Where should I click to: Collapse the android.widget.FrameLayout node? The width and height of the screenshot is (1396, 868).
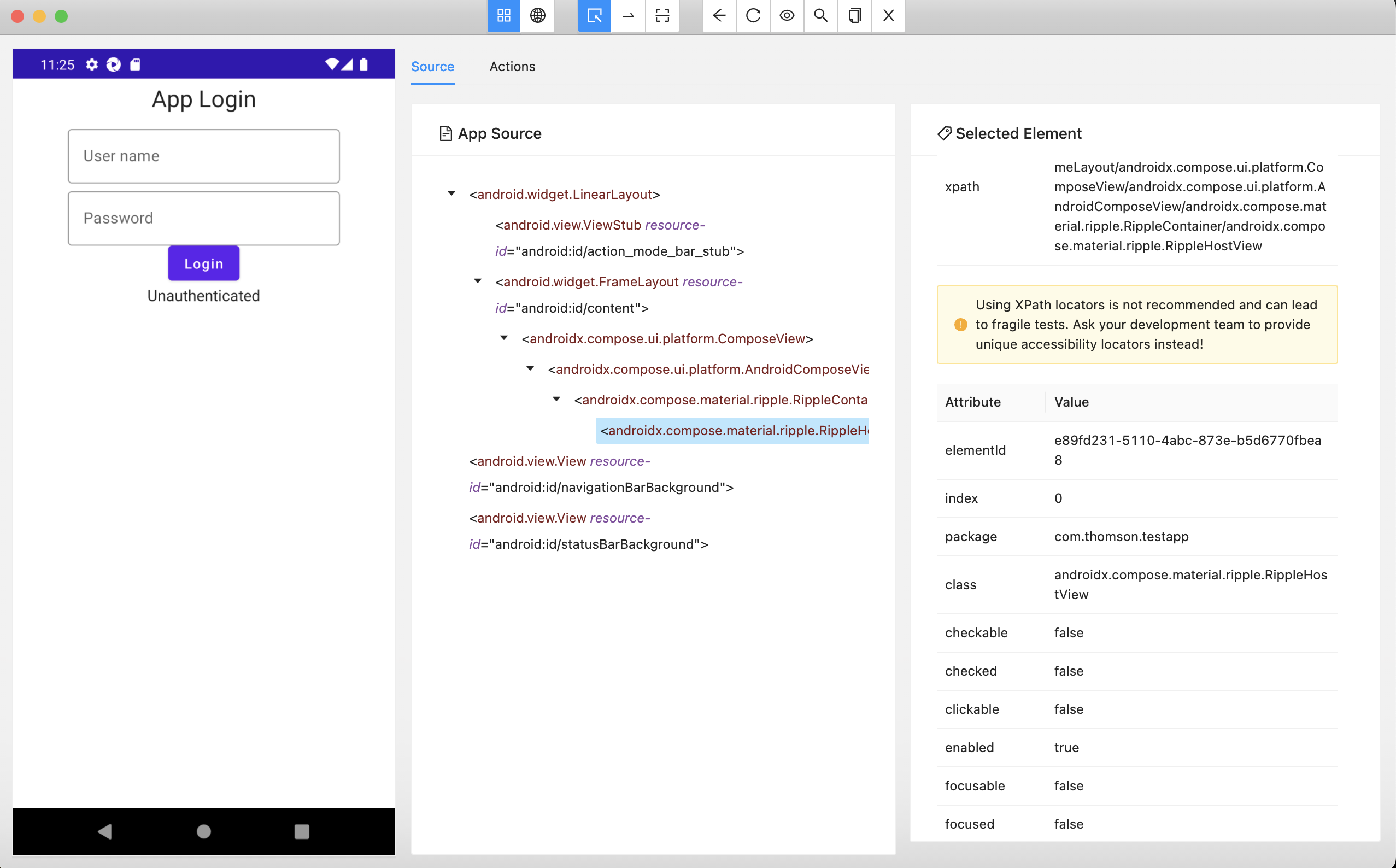479,281
